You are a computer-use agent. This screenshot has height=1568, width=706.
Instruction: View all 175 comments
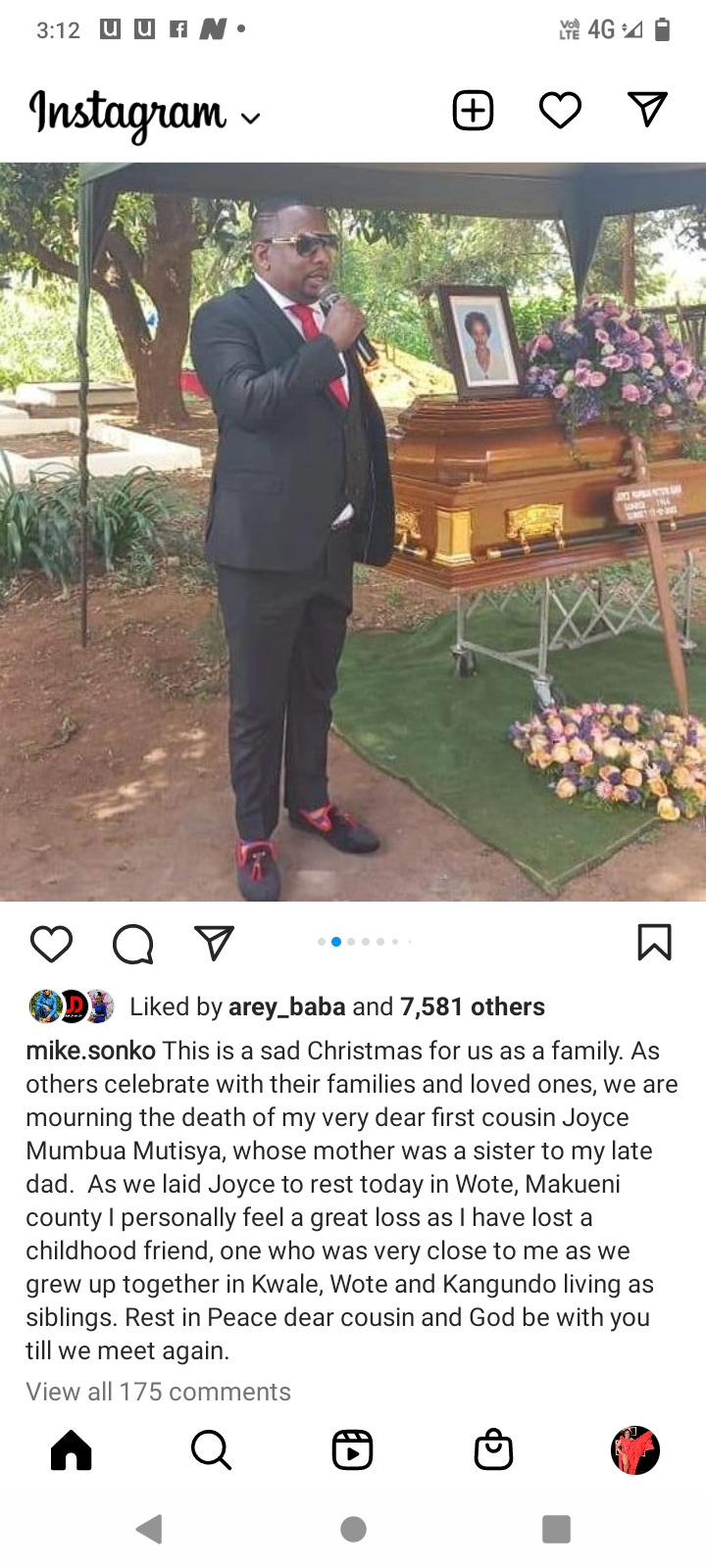pos(158,1392)
